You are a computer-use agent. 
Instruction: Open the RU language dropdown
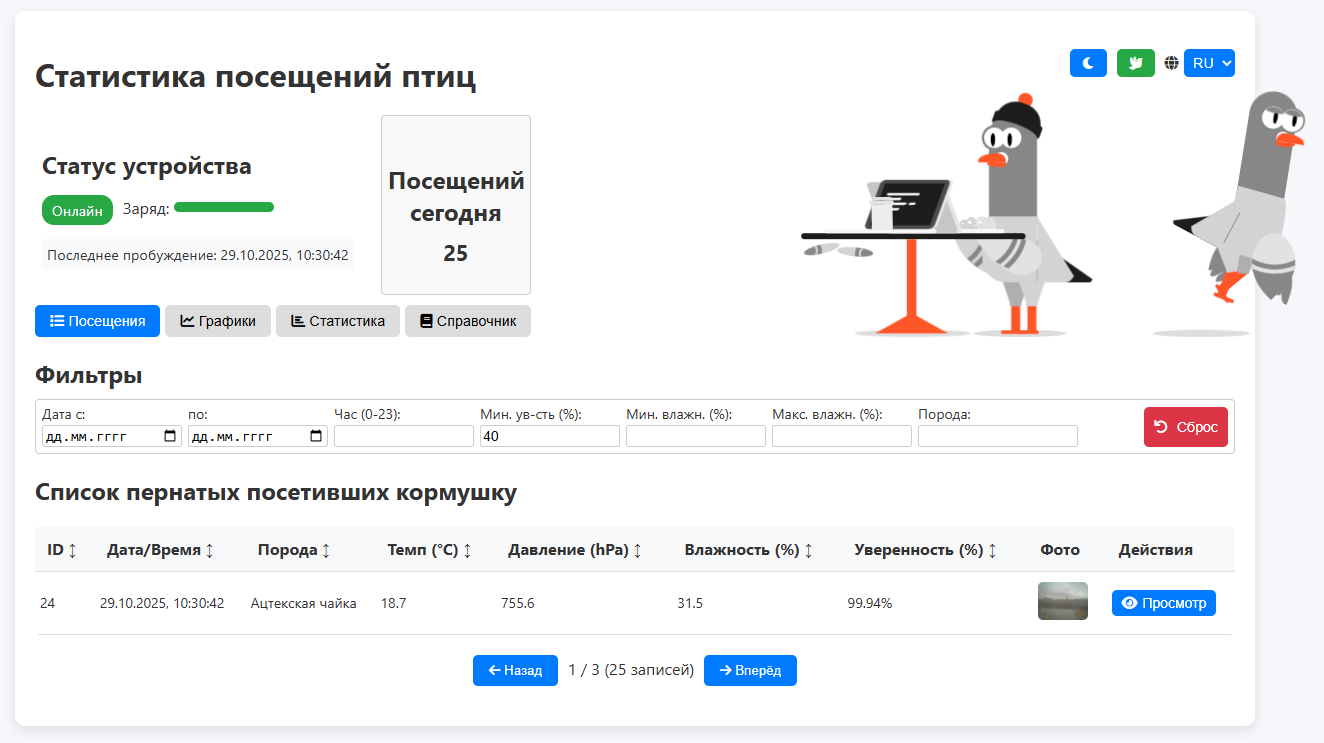coord(1209,63)
